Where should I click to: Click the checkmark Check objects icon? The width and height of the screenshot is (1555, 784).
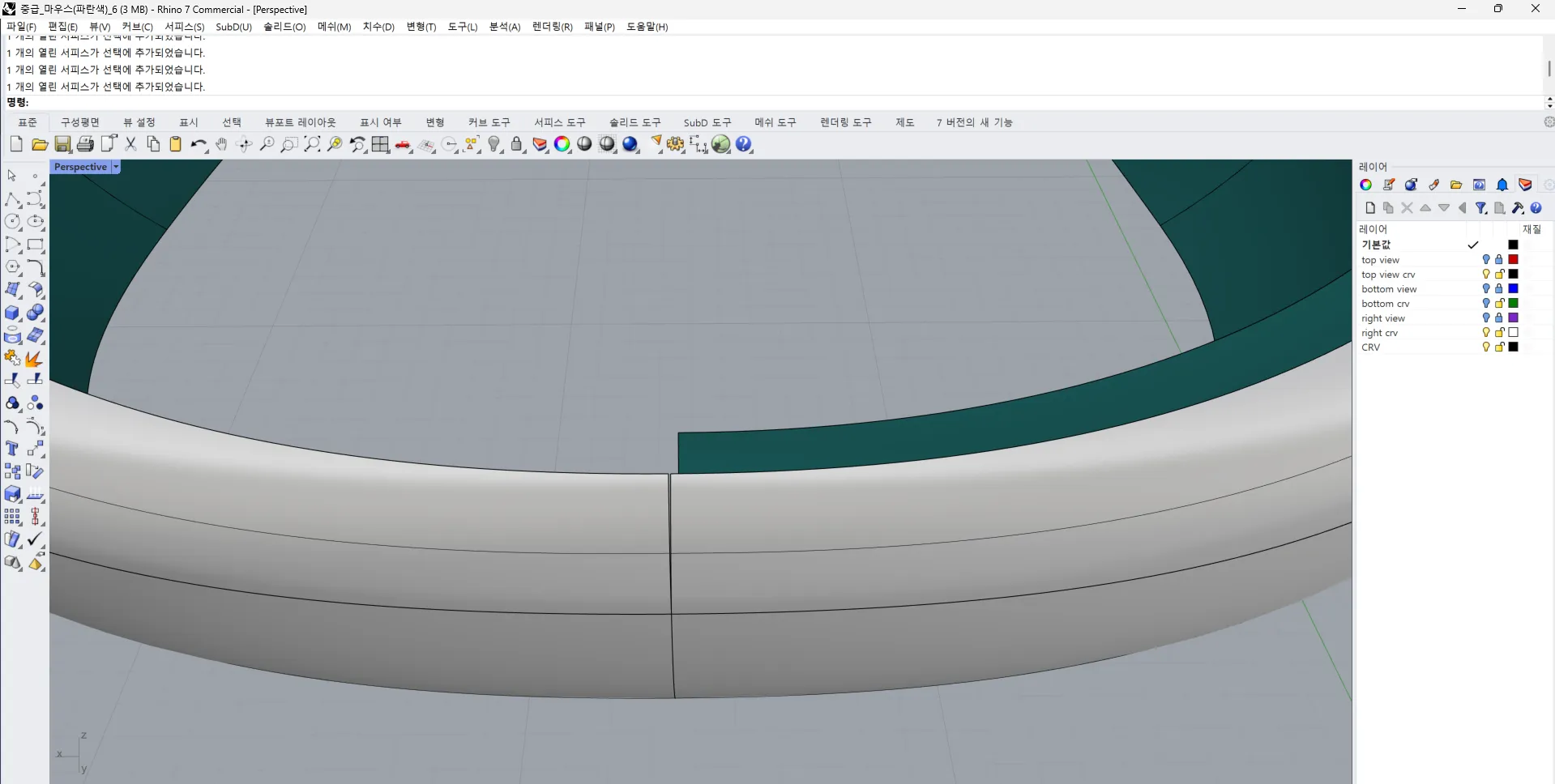click(36, 539)
